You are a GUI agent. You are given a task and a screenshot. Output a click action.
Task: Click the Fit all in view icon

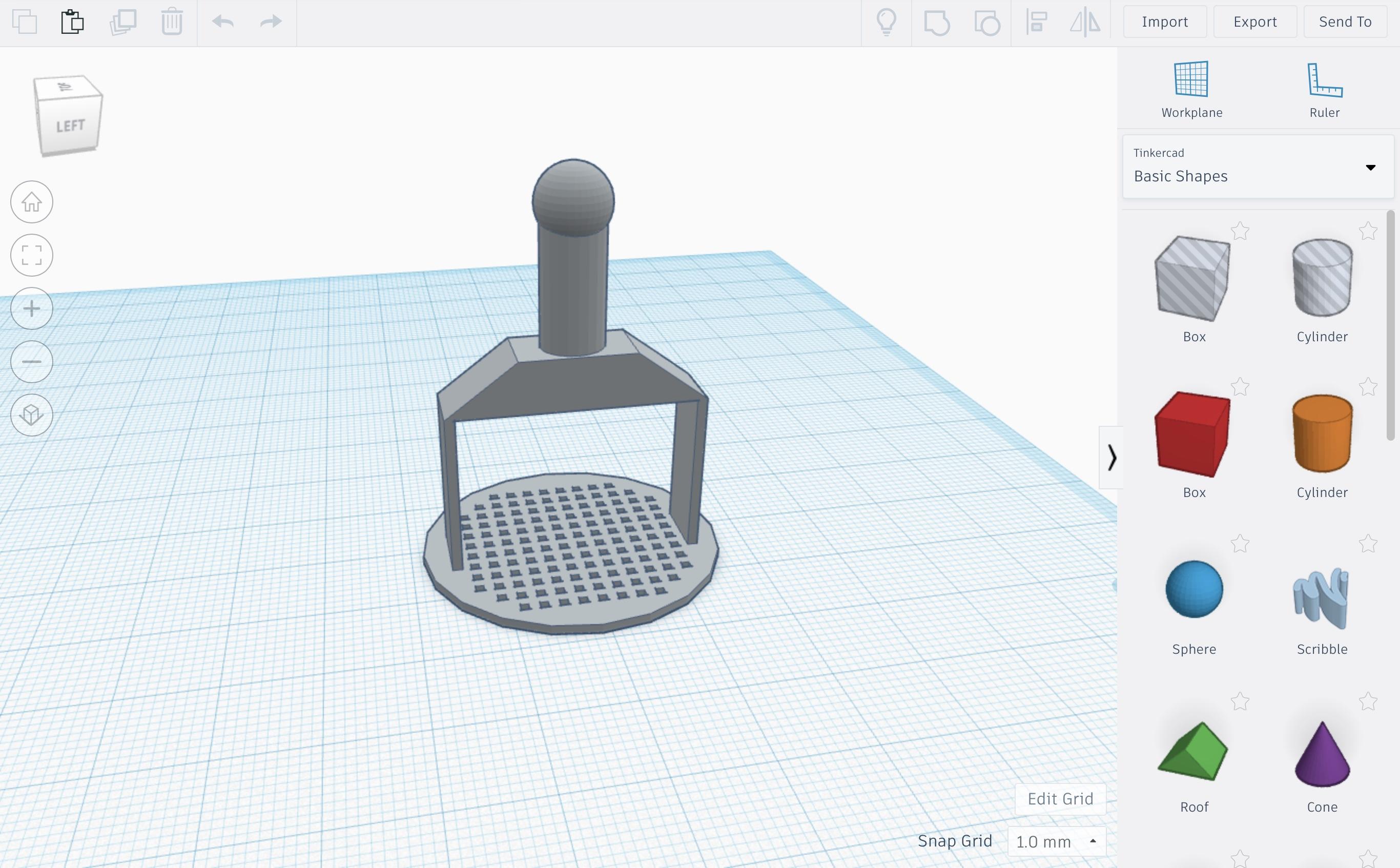pyautogui.click(x=32, y=255)
